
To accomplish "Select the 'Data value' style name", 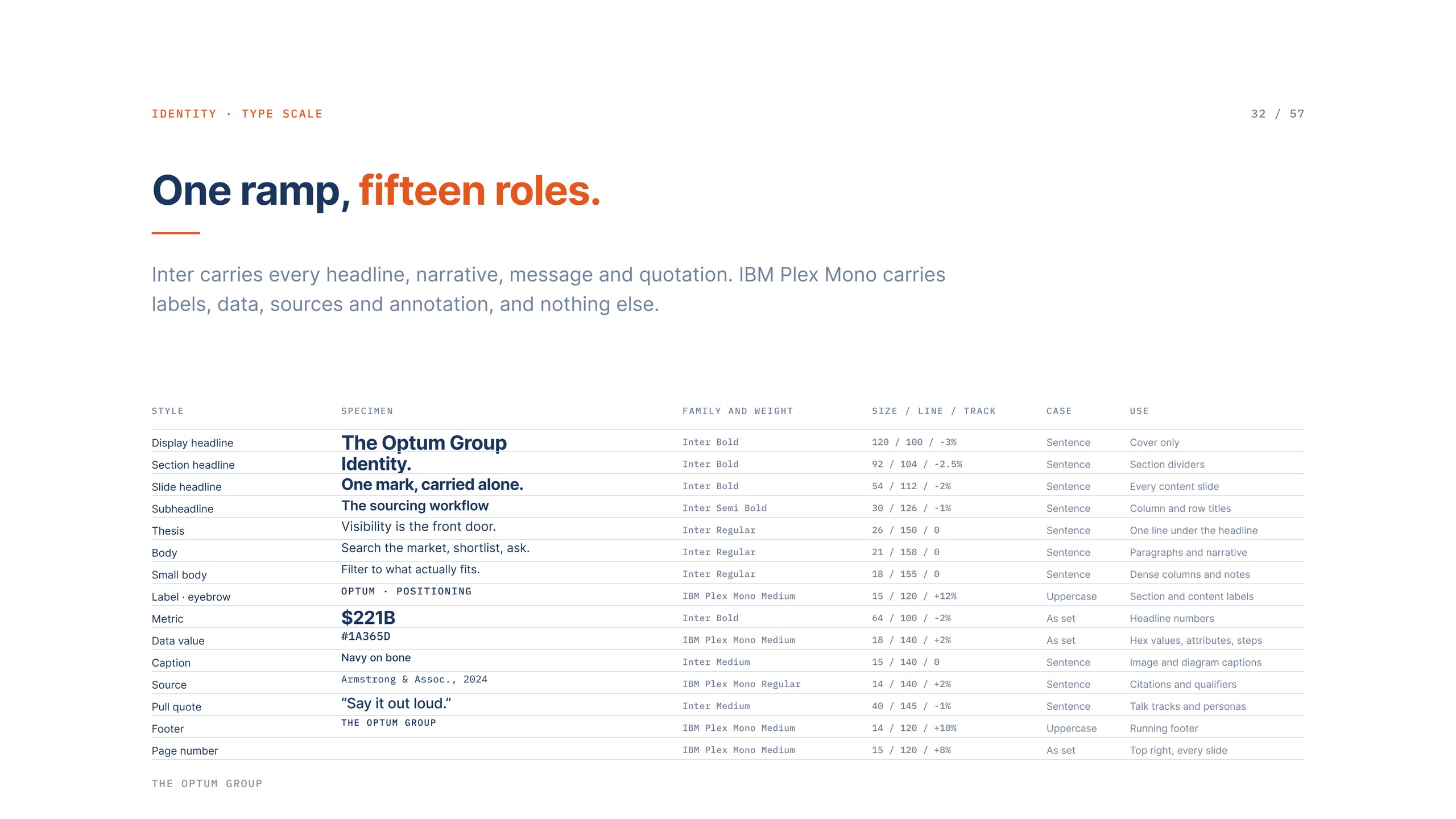I will (x=178, y=641).
